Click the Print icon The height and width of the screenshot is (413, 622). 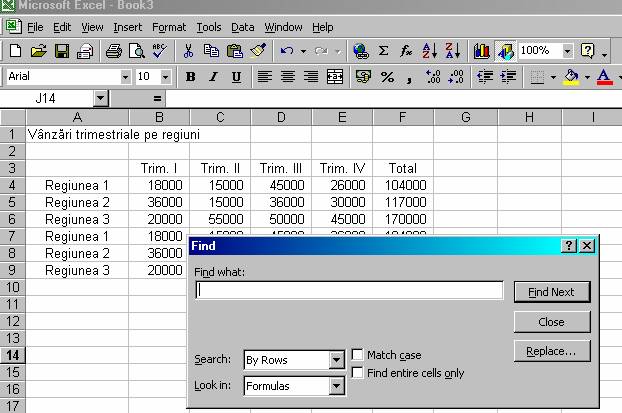coord(113,51)
